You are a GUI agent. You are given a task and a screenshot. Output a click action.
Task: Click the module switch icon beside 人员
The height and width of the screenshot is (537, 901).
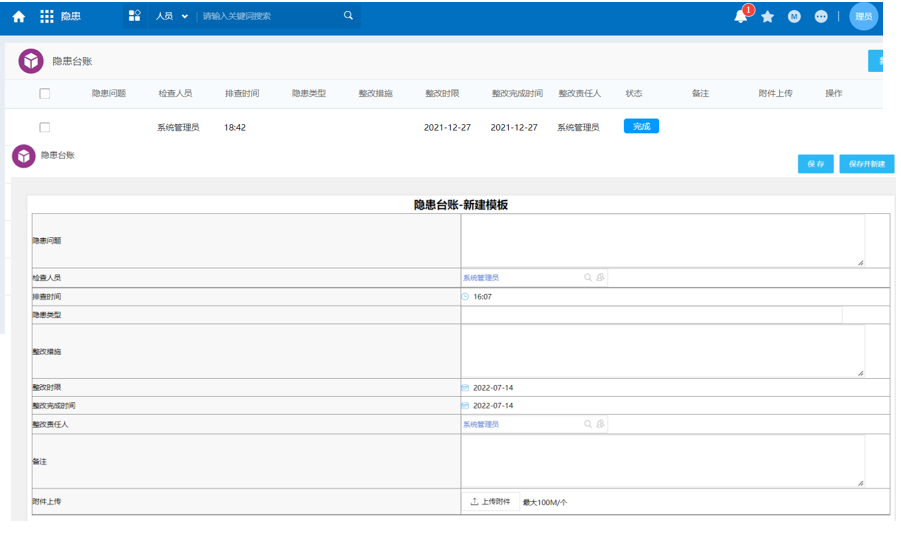(x=134, y=16)
